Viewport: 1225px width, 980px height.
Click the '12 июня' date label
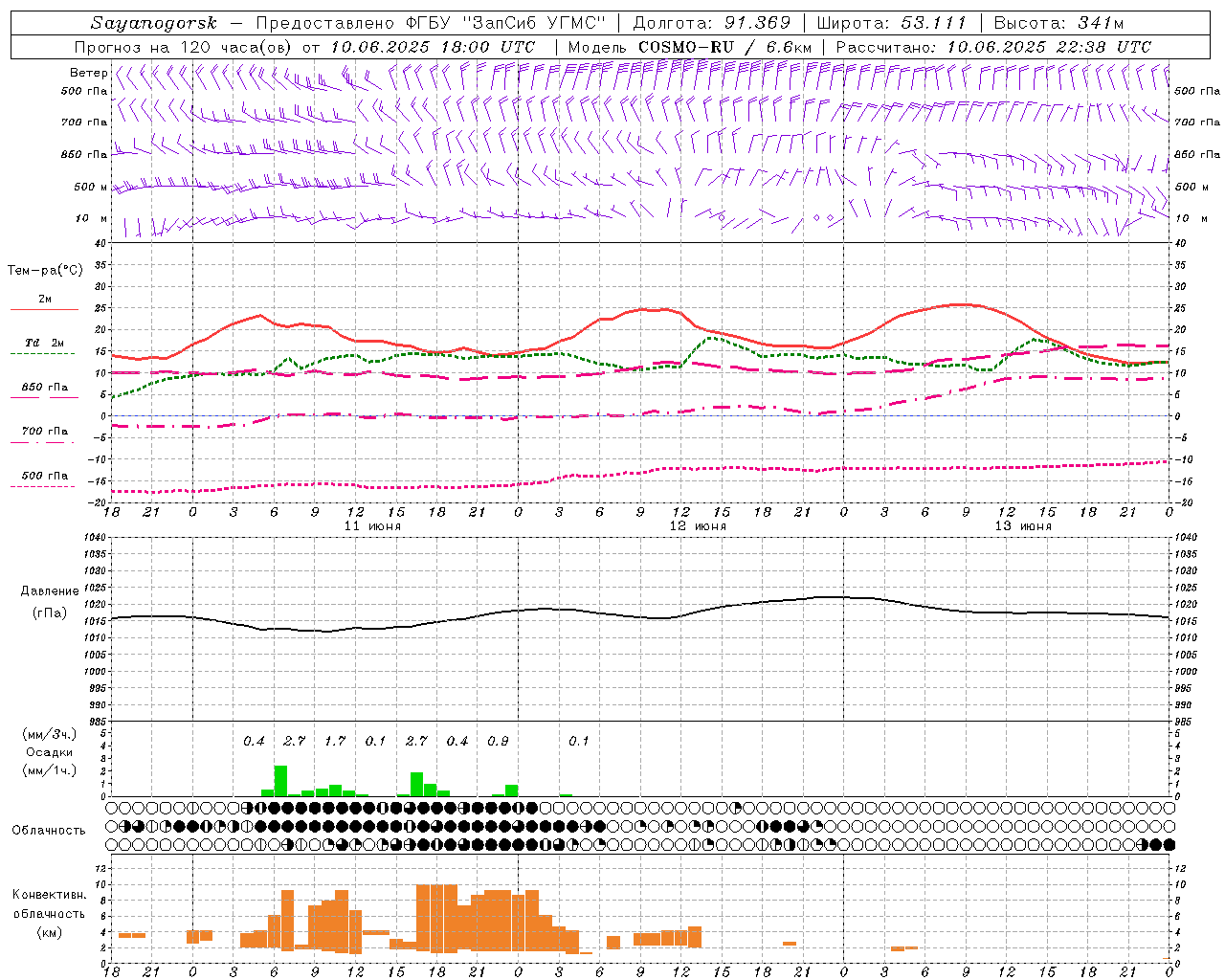698,526
